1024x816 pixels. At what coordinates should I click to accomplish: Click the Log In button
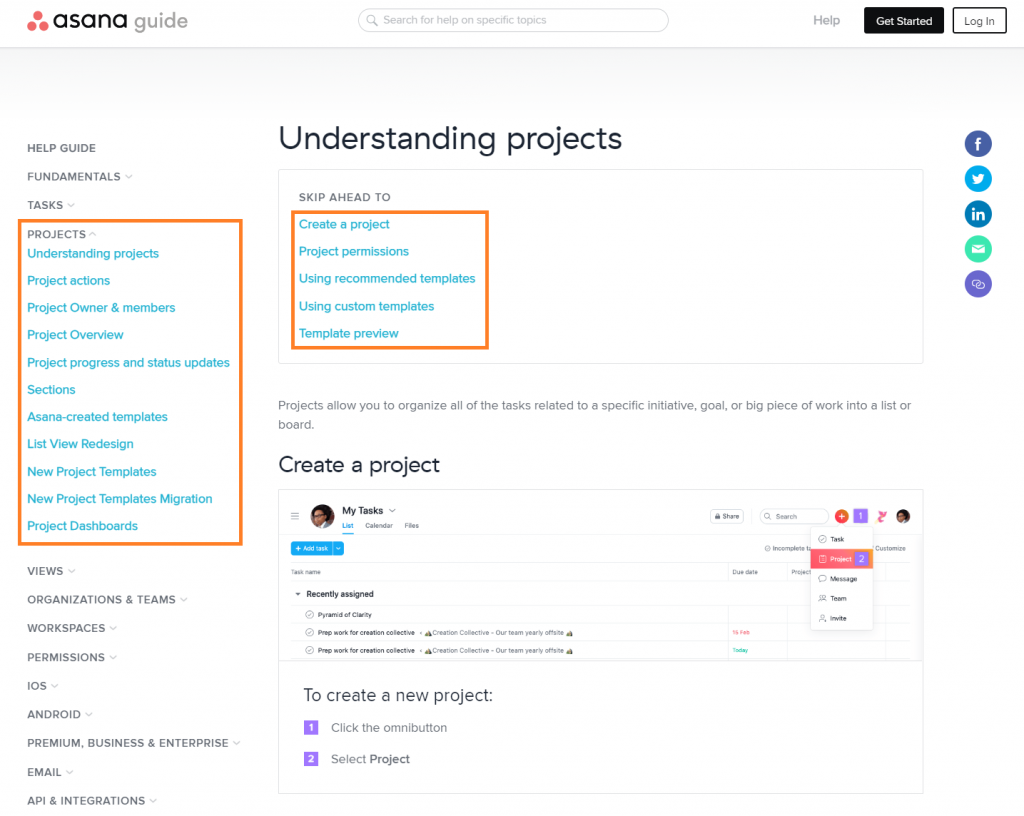[979, 21]
